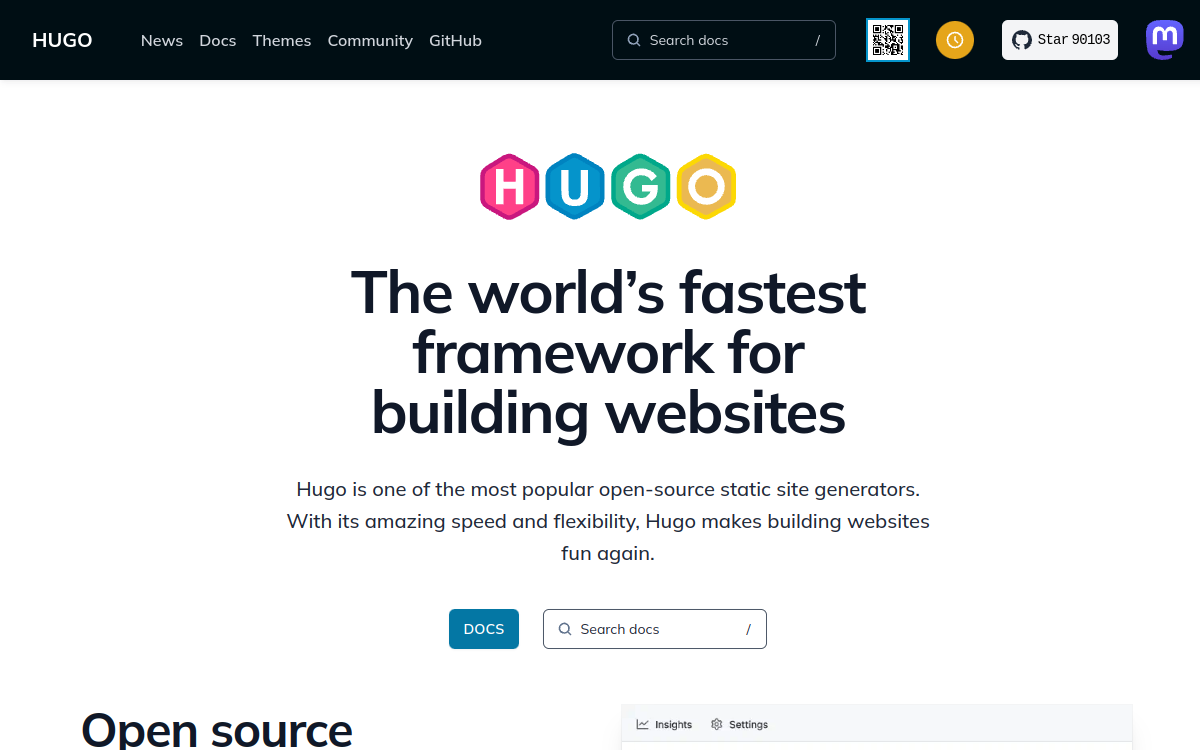The width and height of the screenshot is (1200, 750).
Task: Go to Themes in the navigation
Action: click(282, 40)
